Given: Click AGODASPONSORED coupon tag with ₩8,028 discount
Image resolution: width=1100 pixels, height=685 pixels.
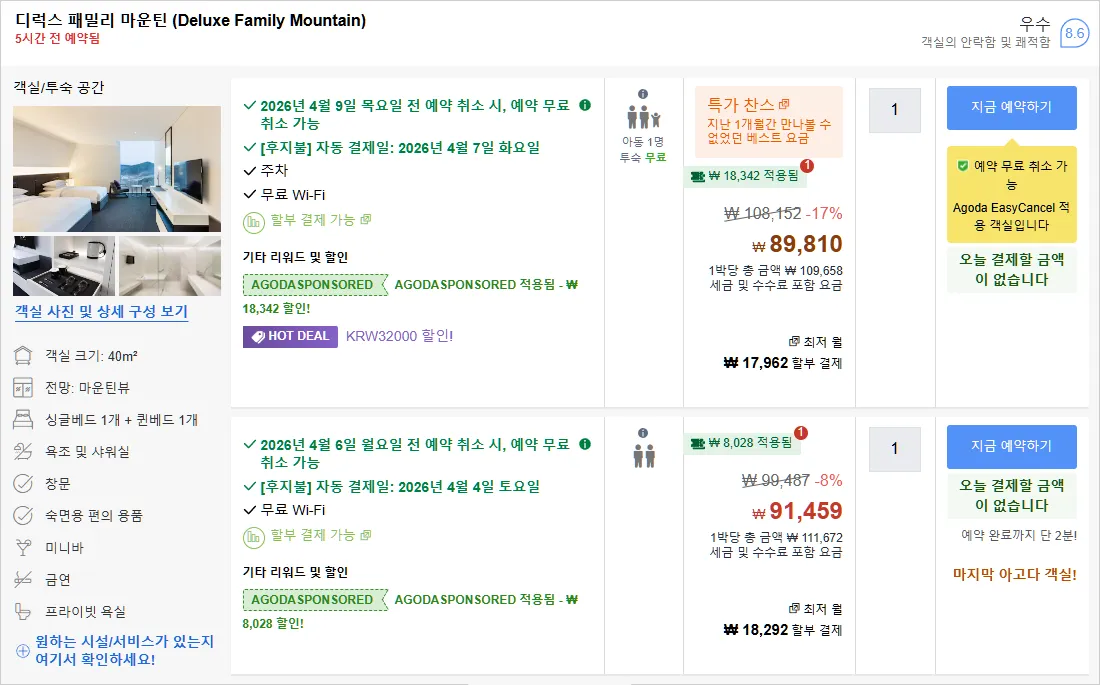Looking at the screenshot, I should [x=315, y=600].
